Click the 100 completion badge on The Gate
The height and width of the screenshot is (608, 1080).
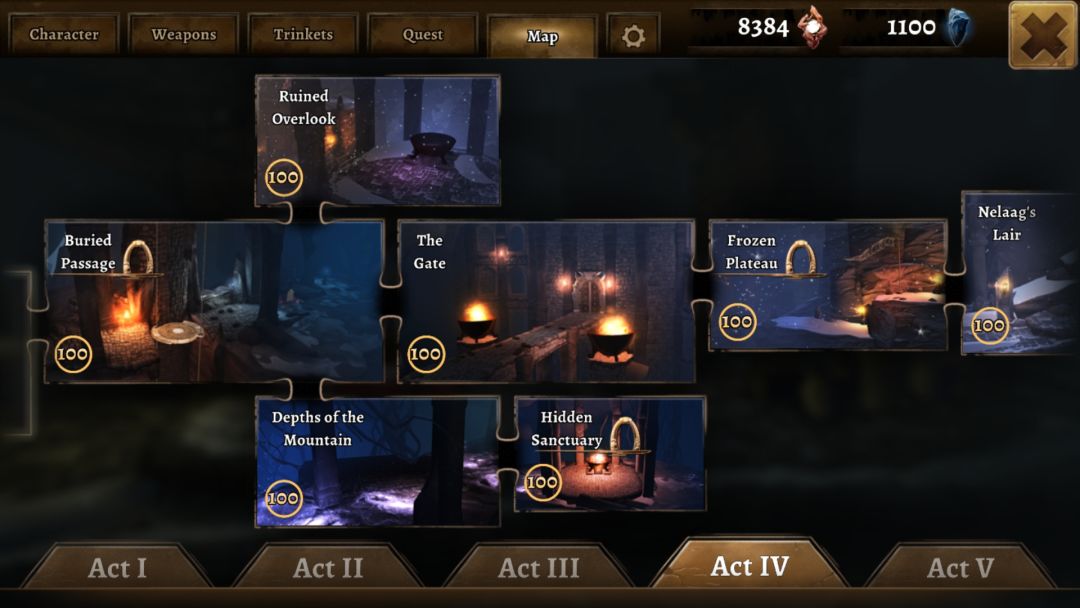click(x=426, y=354)
